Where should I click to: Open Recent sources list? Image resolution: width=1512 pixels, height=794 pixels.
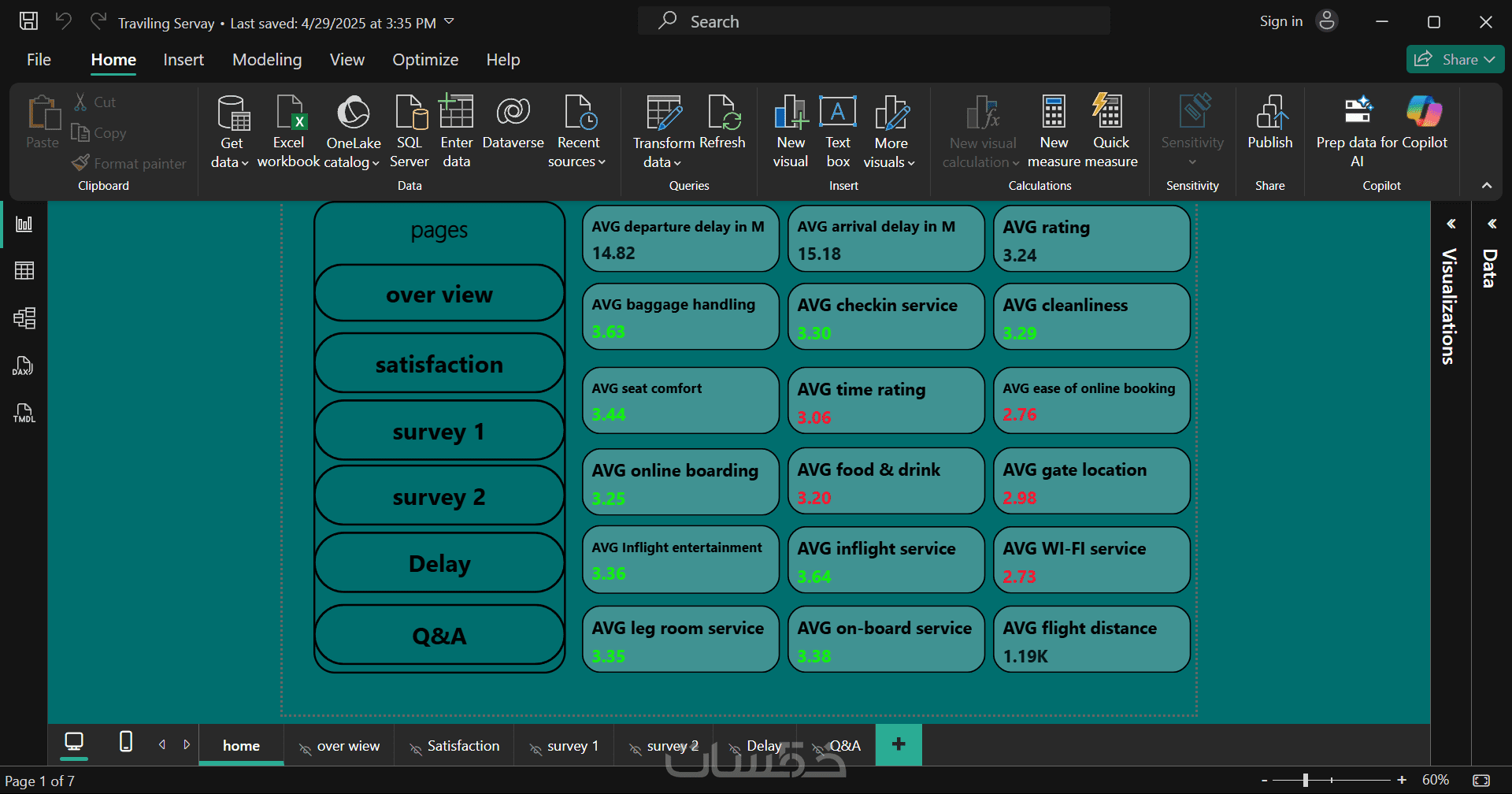(x=578, y=131)
